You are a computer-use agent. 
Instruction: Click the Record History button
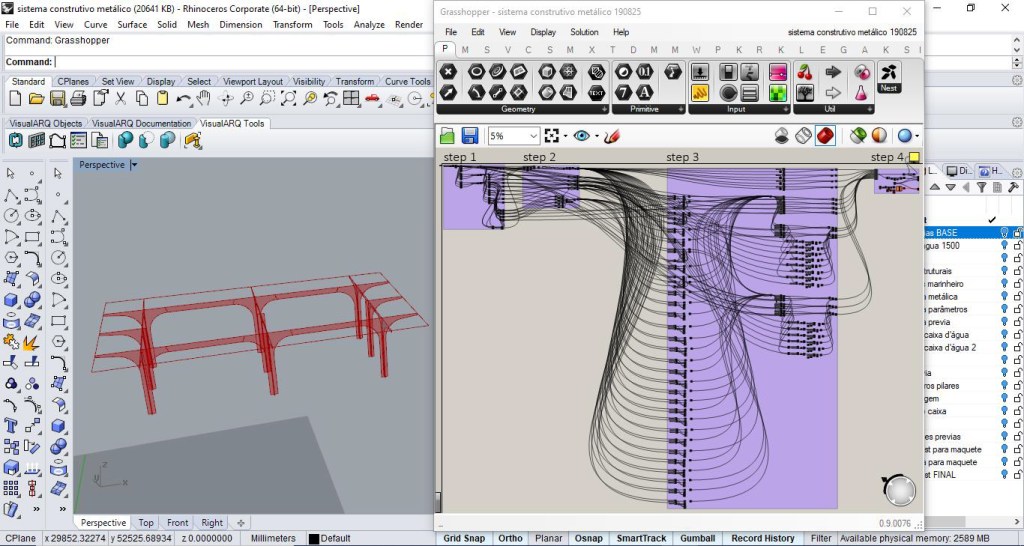point(763,538)
